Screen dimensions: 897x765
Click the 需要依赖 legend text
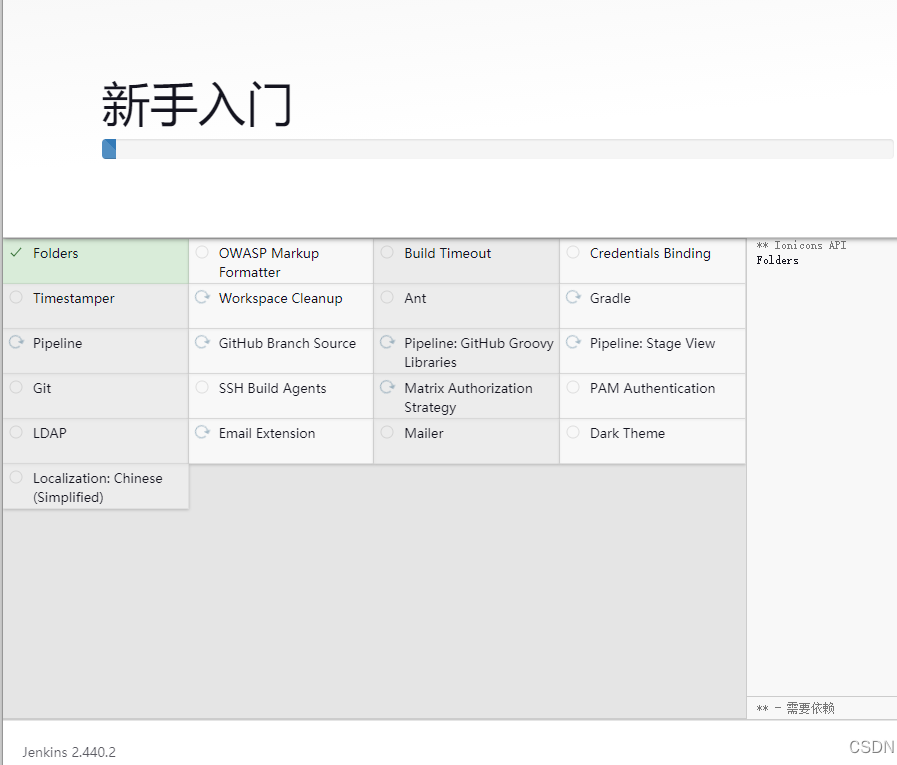(x=810, y=708)
